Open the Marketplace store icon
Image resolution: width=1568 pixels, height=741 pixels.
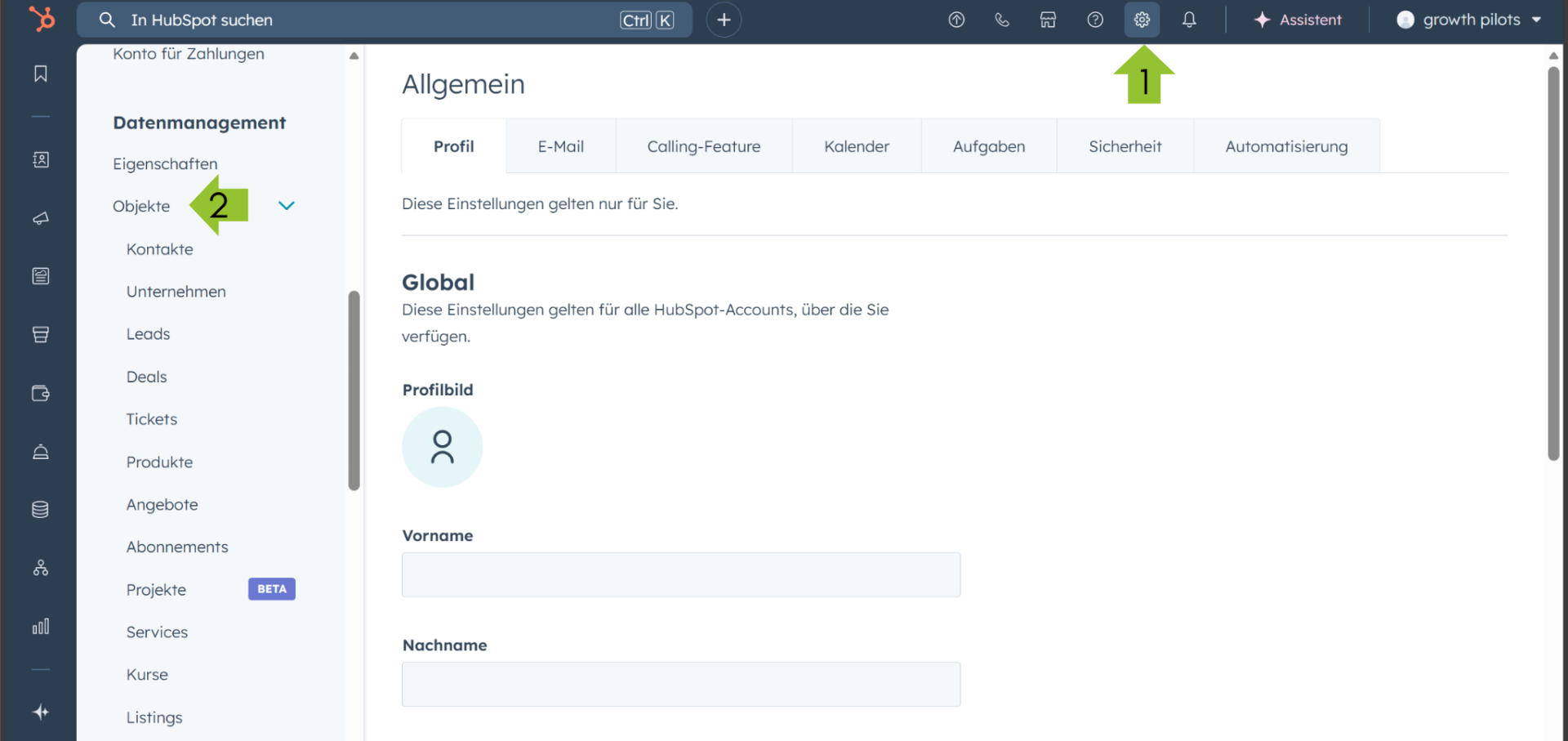1048,20
